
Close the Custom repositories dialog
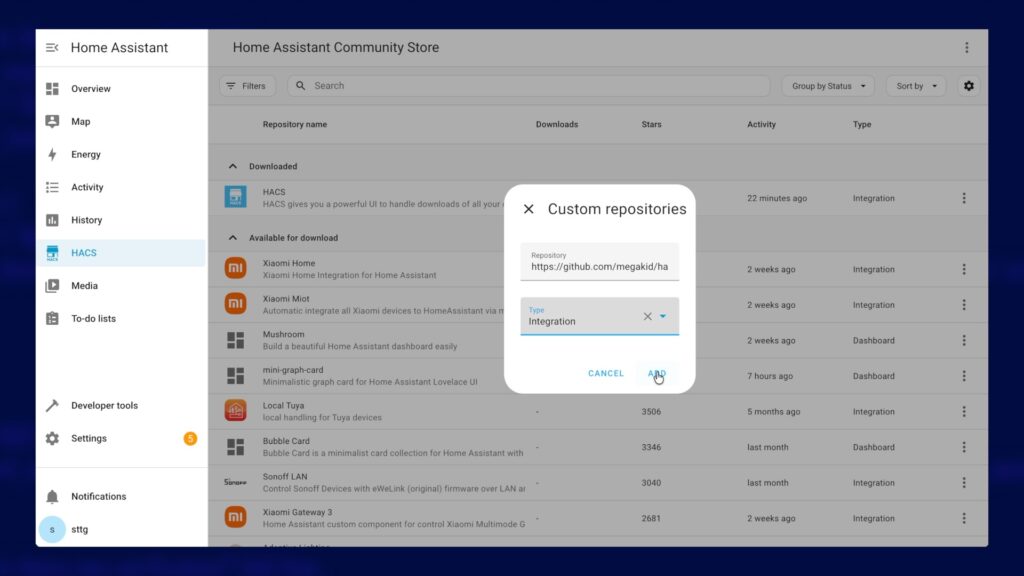tap(528, 209)
